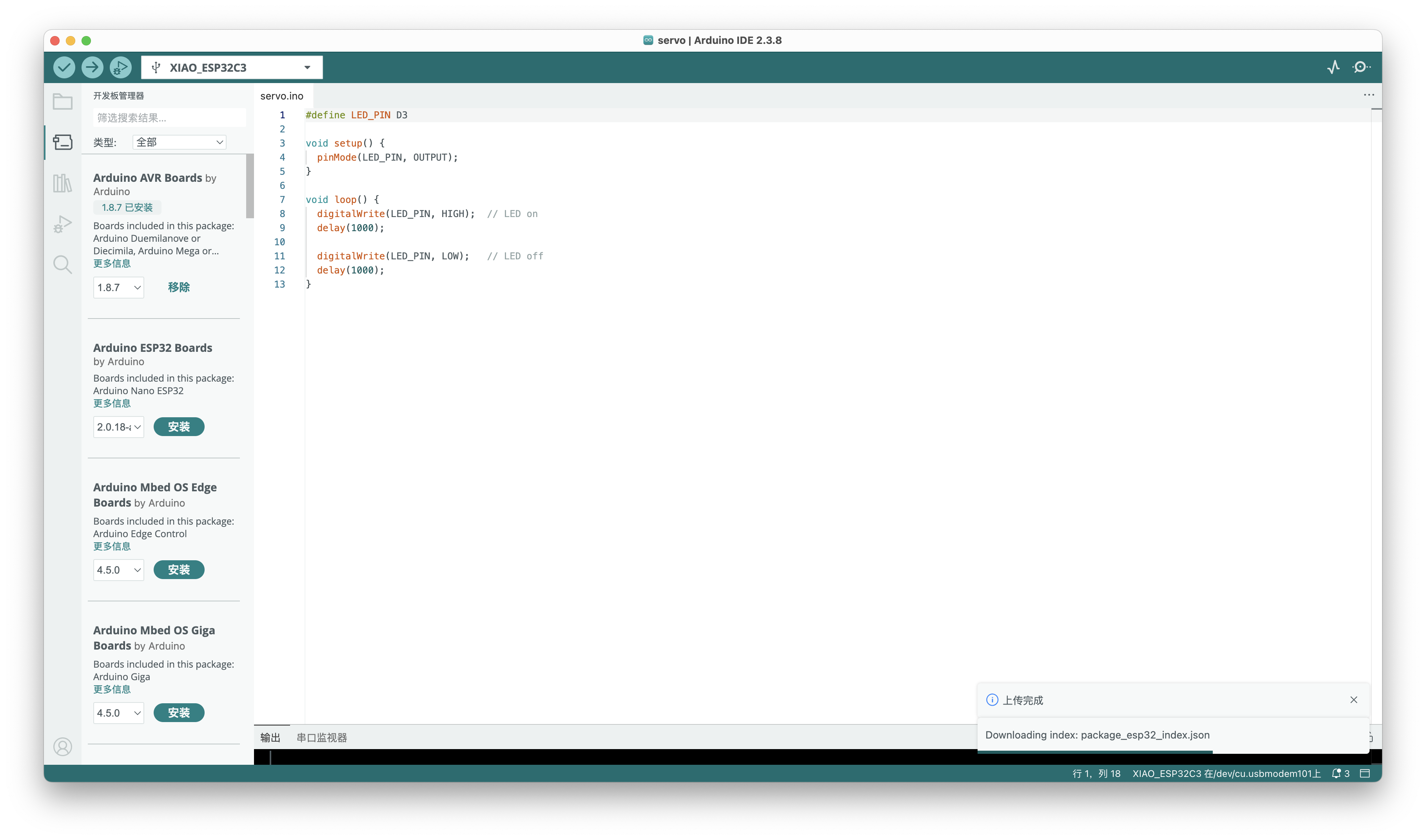Open the Debug sidebar panel

[x=62, y=224]
